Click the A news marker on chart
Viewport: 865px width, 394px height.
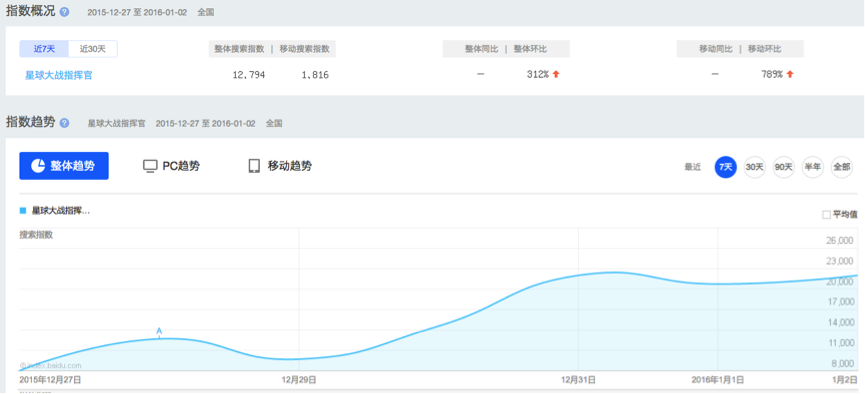[159, 331]
